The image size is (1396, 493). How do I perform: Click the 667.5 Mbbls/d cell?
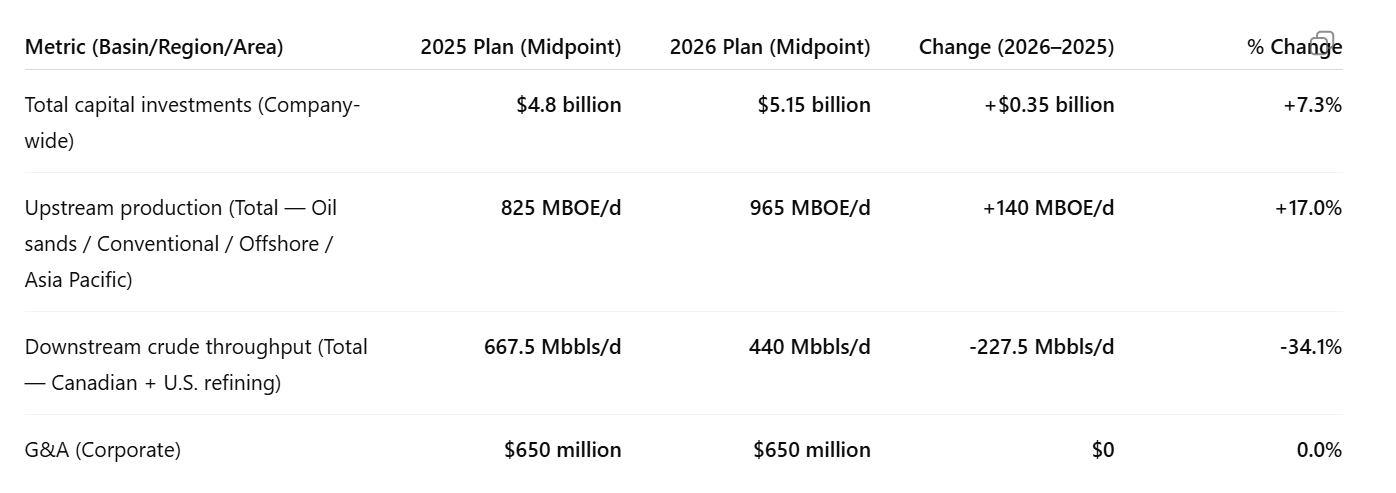click(x=553, y=347)
